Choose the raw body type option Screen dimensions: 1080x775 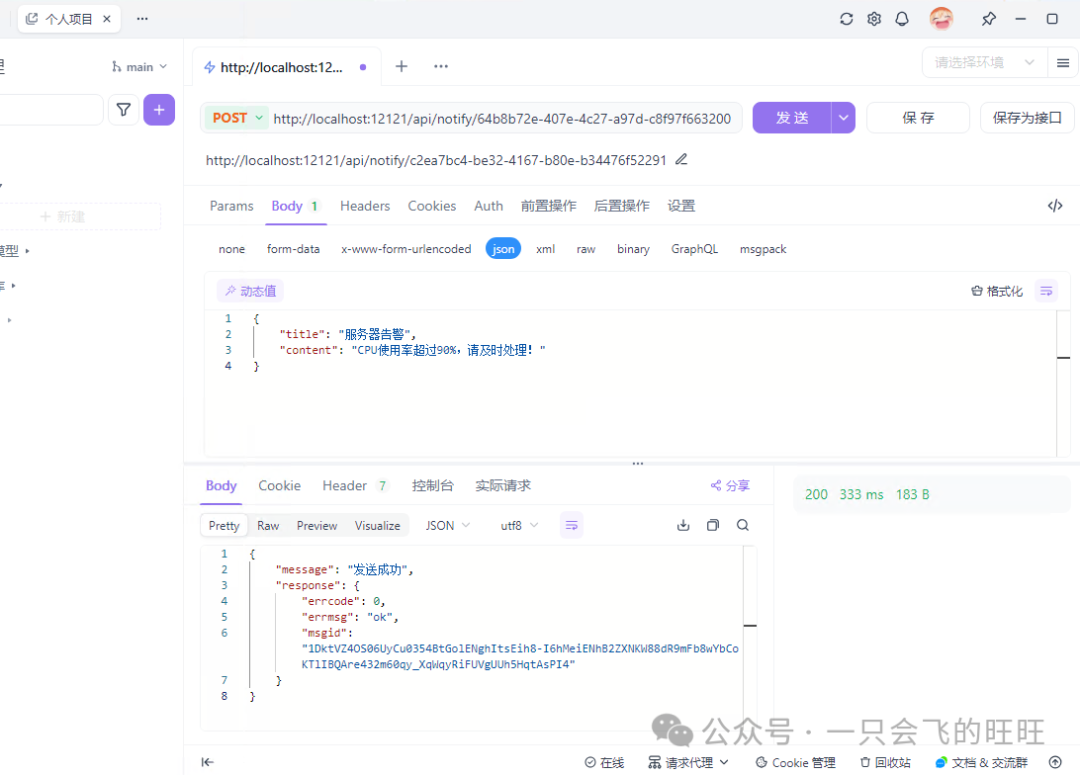(x=586, y=249)
